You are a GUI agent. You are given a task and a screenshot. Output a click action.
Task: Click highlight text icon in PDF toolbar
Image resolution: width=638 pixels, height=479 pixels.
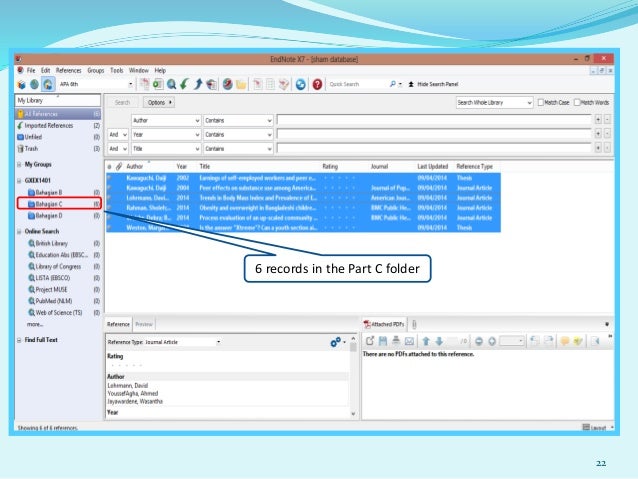[x=578, y=341]
